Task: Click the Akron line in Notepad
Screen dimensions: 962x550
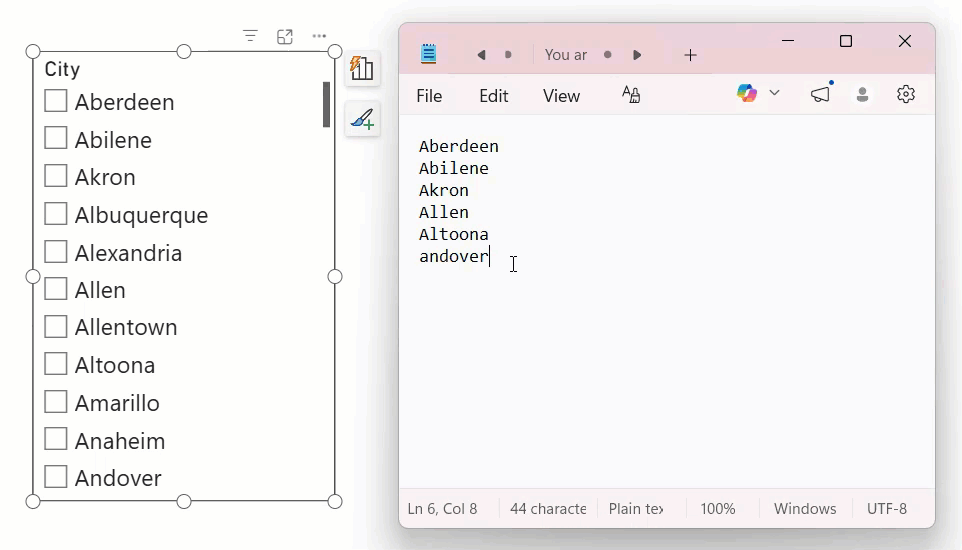Action: 444,190
